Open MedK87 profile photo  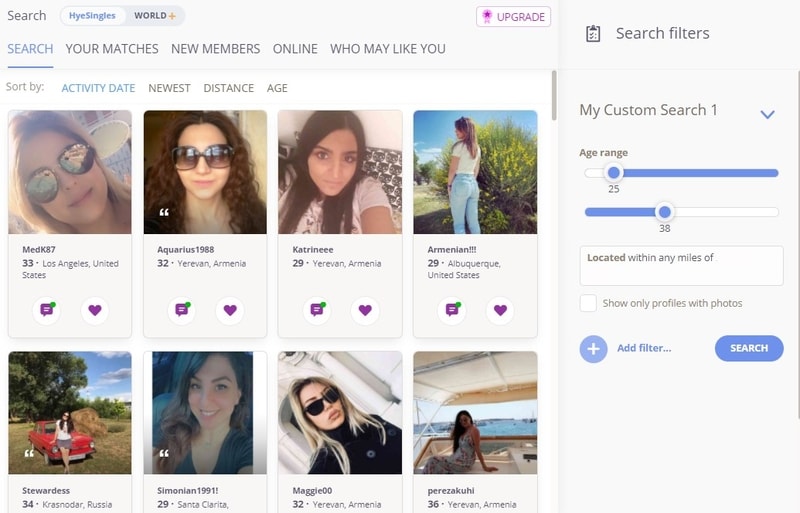(x=70, y=172)
